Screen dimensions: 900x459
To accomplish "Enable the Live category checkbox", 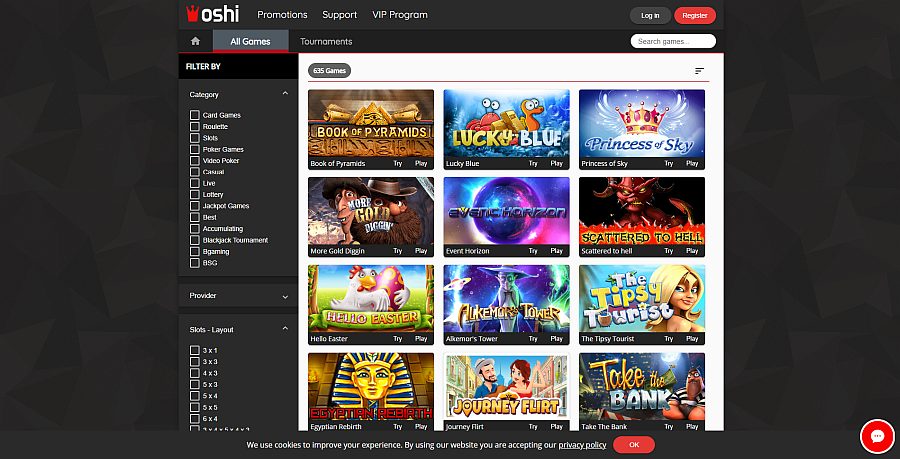I will 195,183.
